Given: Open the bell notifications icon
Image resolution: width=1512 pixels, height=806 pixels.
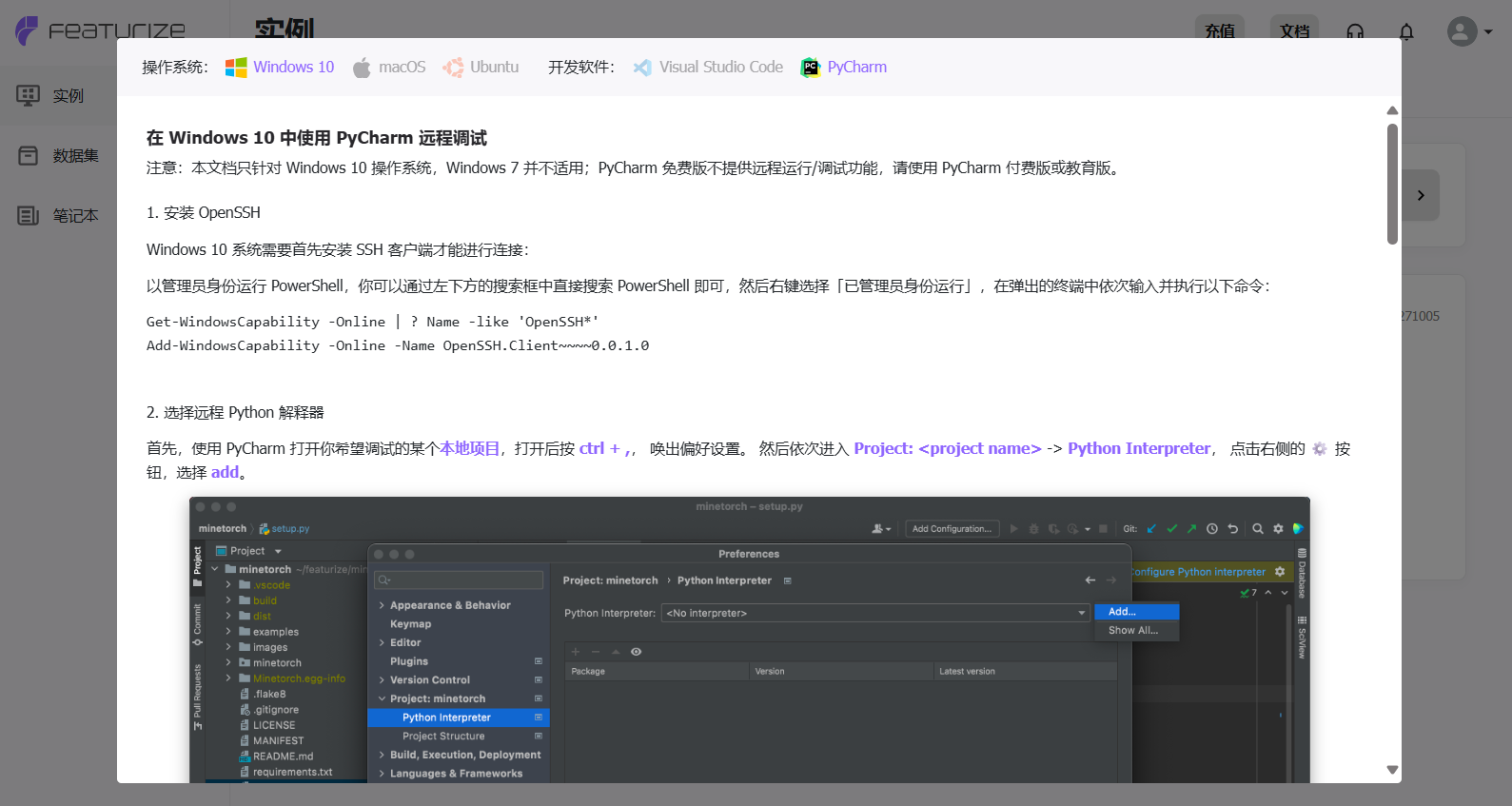Looking at the screenshot, I should point(1406,31).
